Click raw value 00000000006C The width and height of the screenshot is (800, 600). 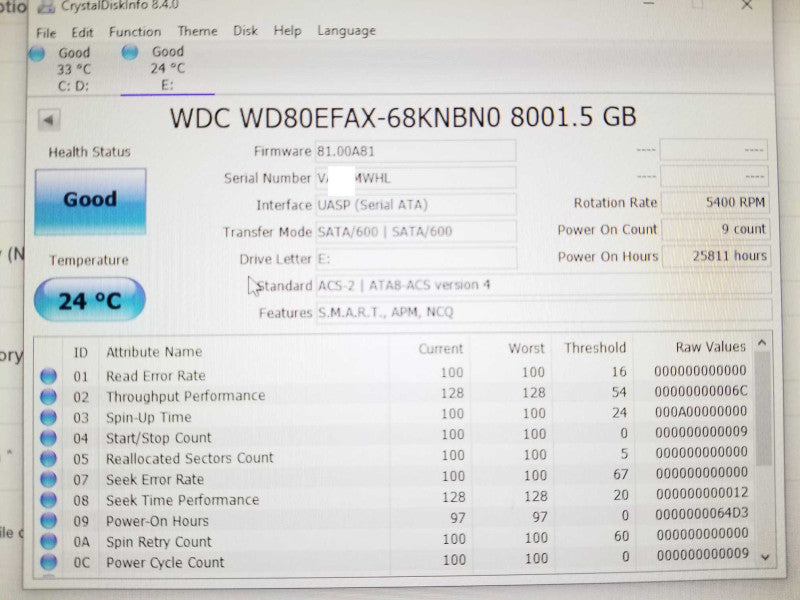click(x=701, y=391)
